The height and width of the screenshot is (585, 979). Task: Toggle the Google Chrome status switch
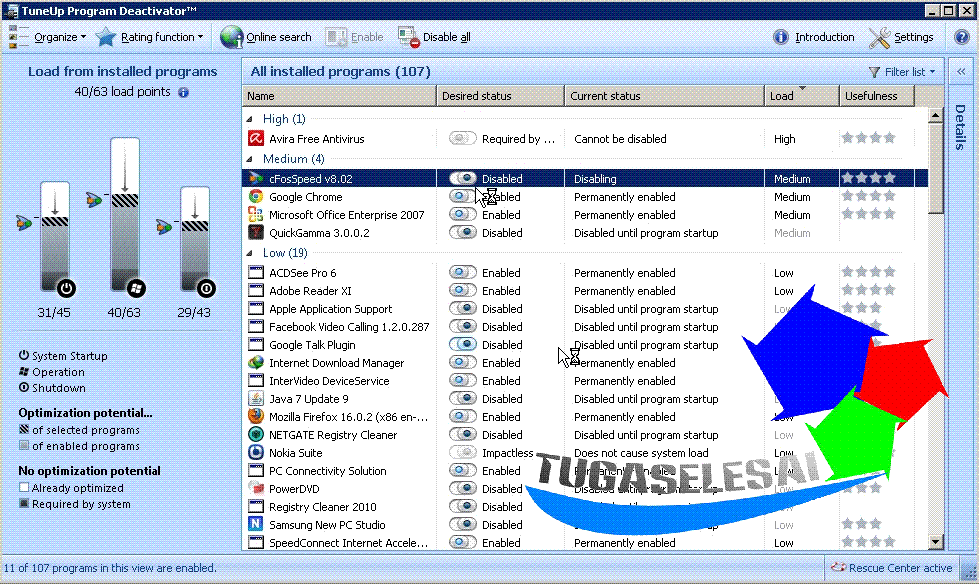[463, 196]
